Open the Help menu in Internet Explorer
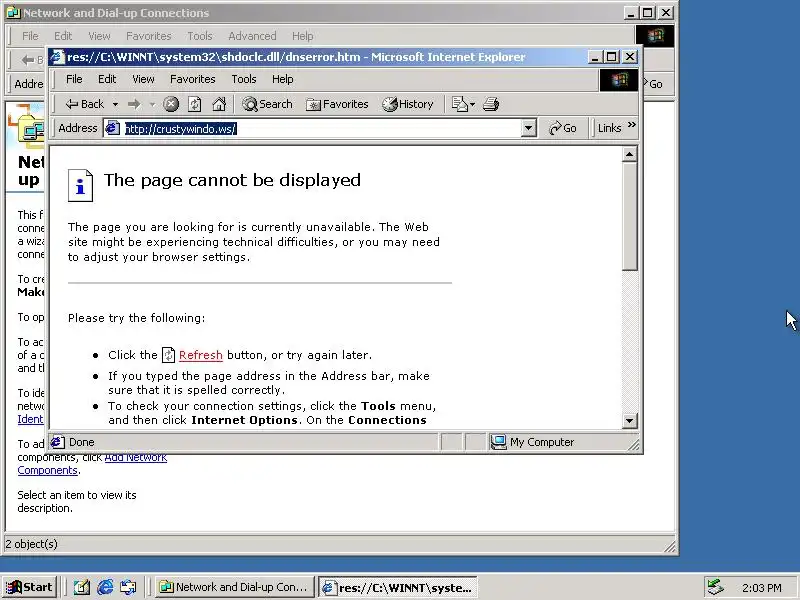 [x=283, y=79]
